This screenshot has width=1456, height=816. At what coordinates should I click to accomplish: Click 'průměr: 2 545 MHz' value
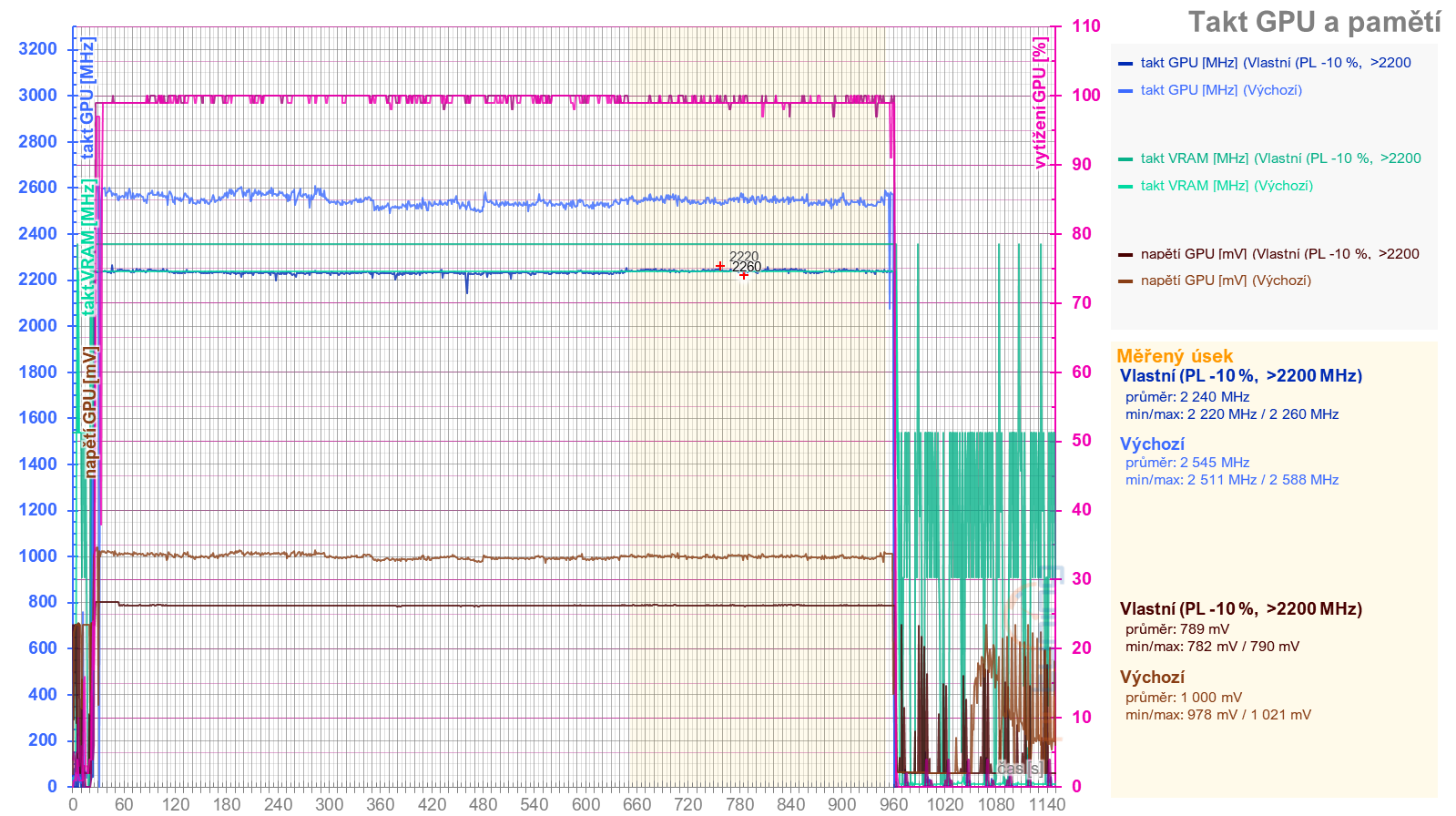(x=1187, y=463)
